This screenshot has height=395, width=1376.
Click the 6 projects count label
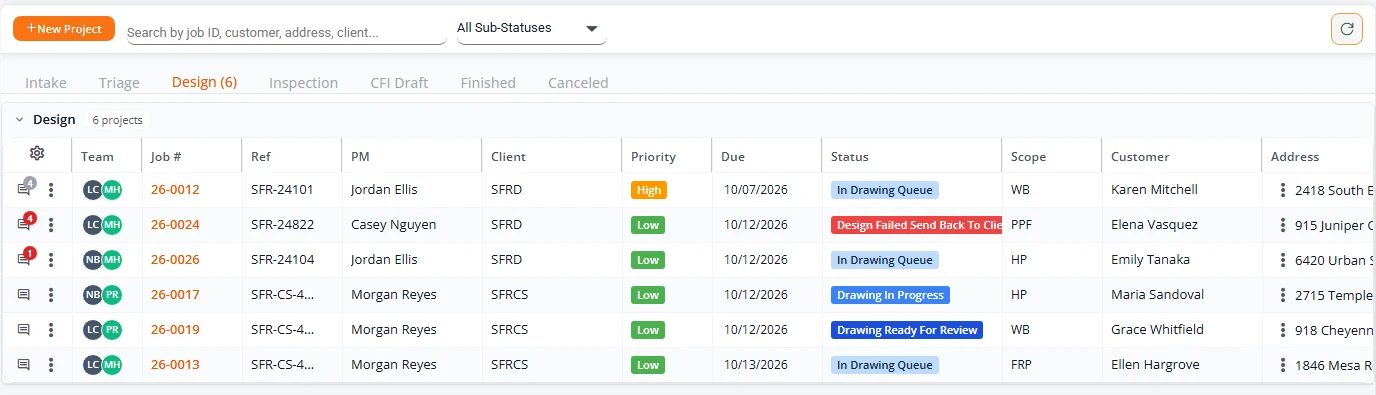[117, 120]
